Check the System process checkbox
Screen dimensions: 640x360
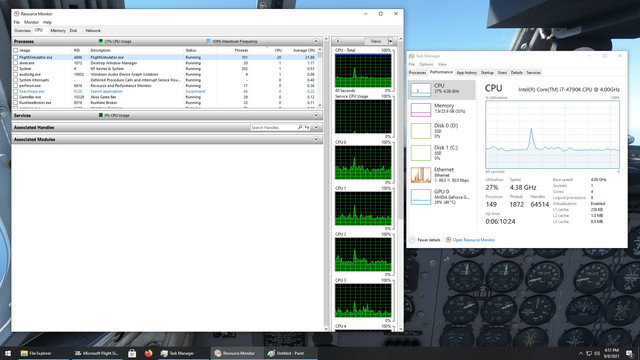pyautogui.click(x=16, y=69)
